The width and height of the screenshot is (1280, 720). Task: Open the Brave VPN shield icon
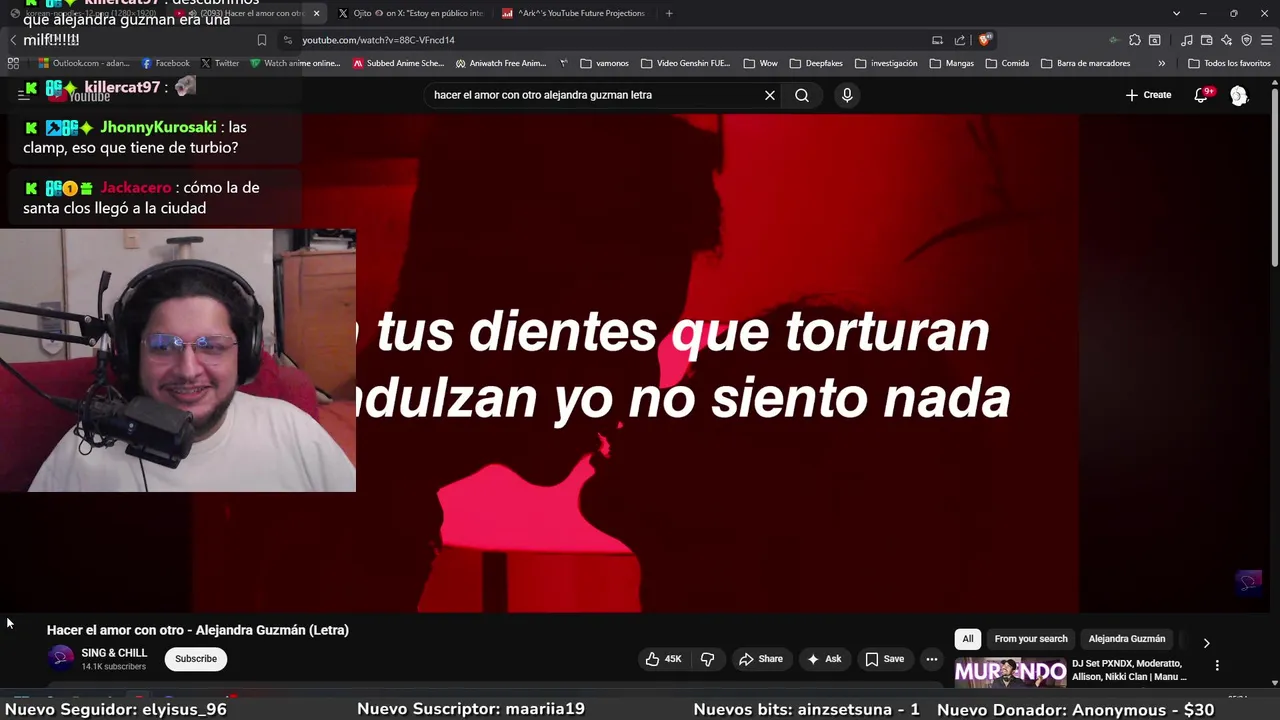pyautogui.click(x=1246, y=40)
